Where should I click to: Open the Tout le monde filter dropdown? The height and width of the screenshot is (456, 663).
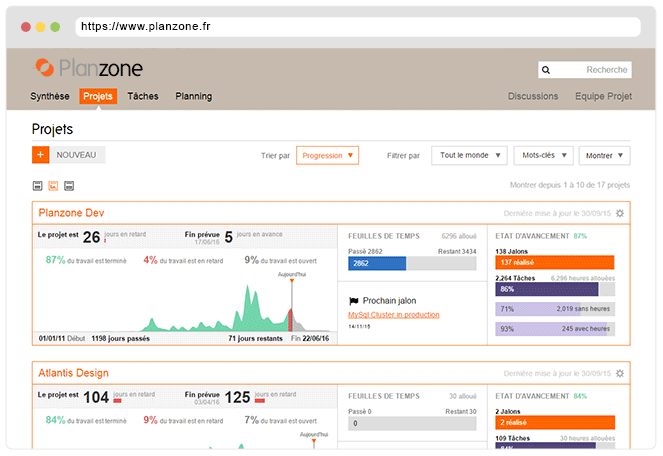coord(469,156)
